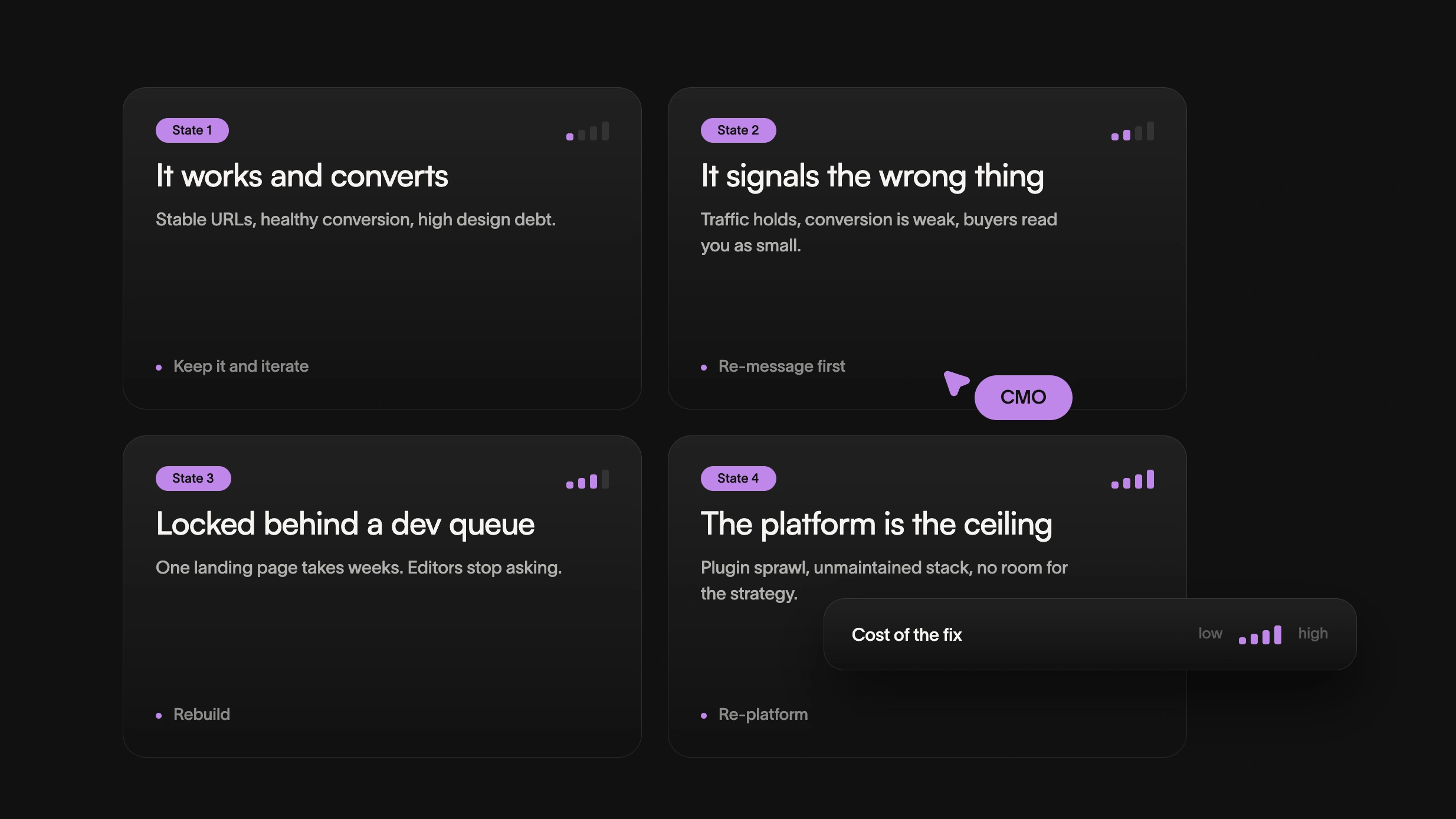
Task: Click the bullet dot beside Rebuild
Action: click(x=159, y=716)
